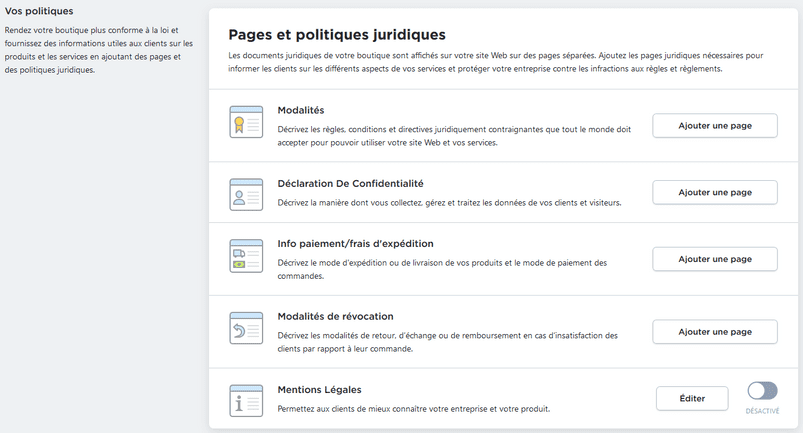Click the Déclaration De Confidentialité profile icon
The width and height of the screenshot is (803, 433).
click(x=246, y=194)
